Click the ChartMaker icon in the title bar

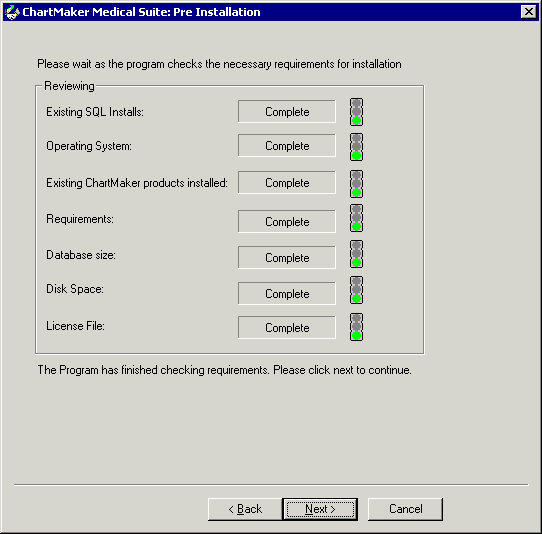click(12, 12)
